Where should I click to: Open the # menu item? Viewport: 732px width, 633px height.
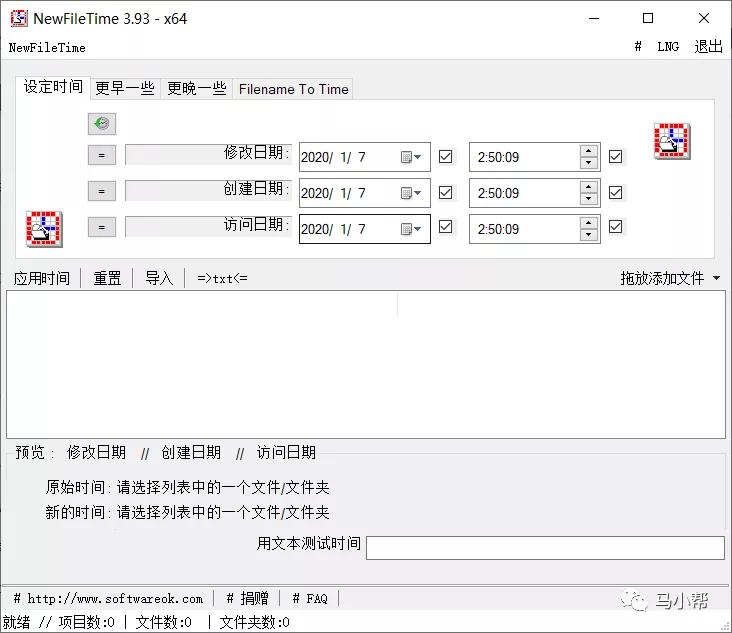tap(638, 47)
